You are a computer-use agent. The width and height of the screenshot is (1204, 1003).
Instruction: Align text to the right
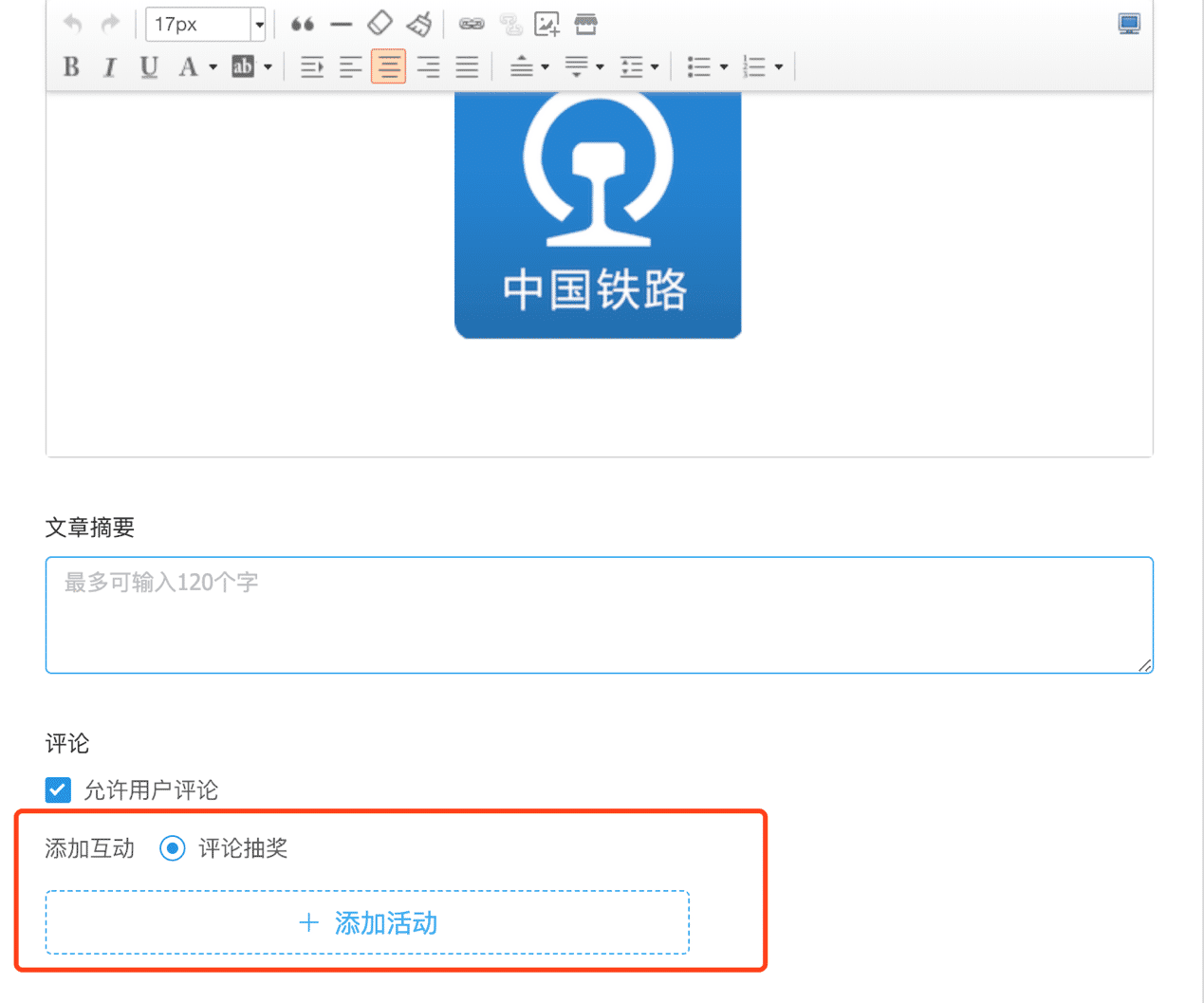[428, 66]
